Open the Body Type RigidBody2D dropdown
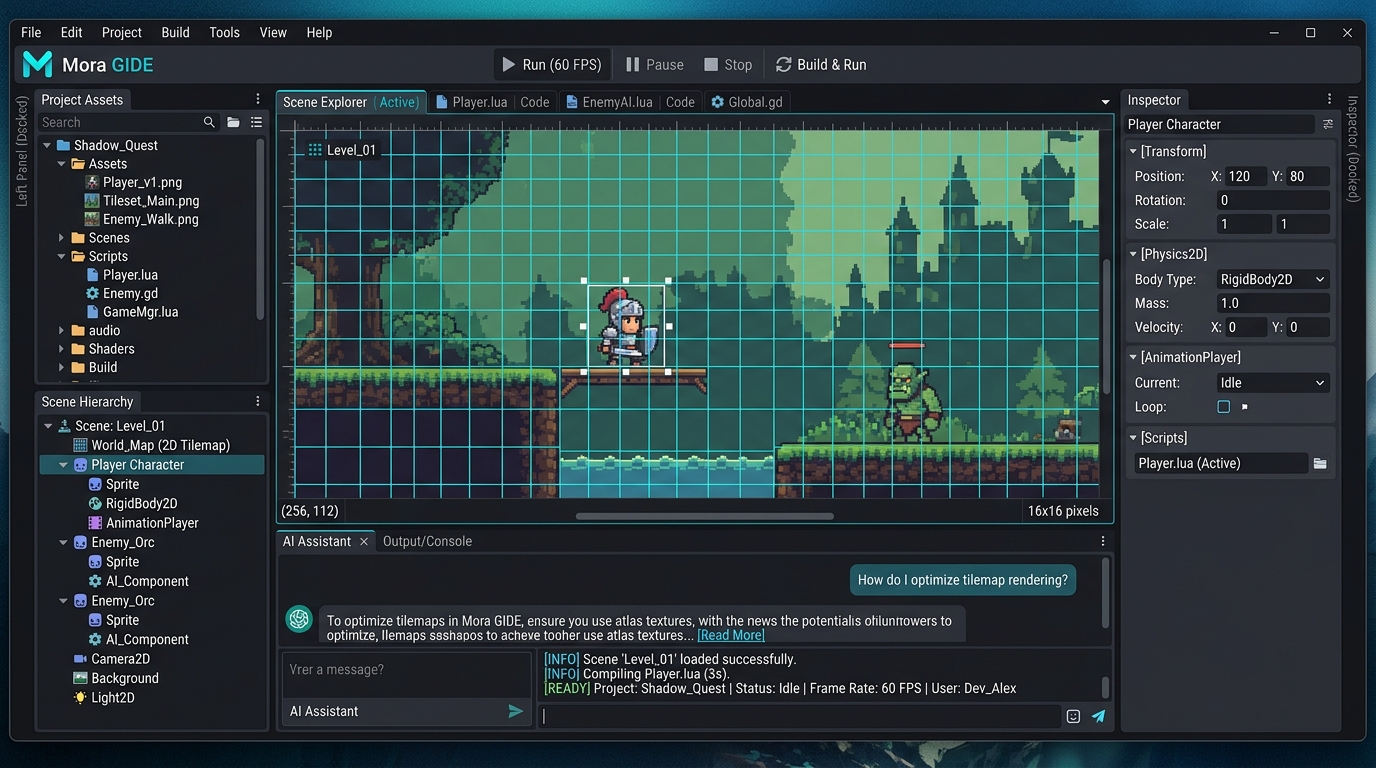The image size is (1376, 768). (x=1273, y=279)
